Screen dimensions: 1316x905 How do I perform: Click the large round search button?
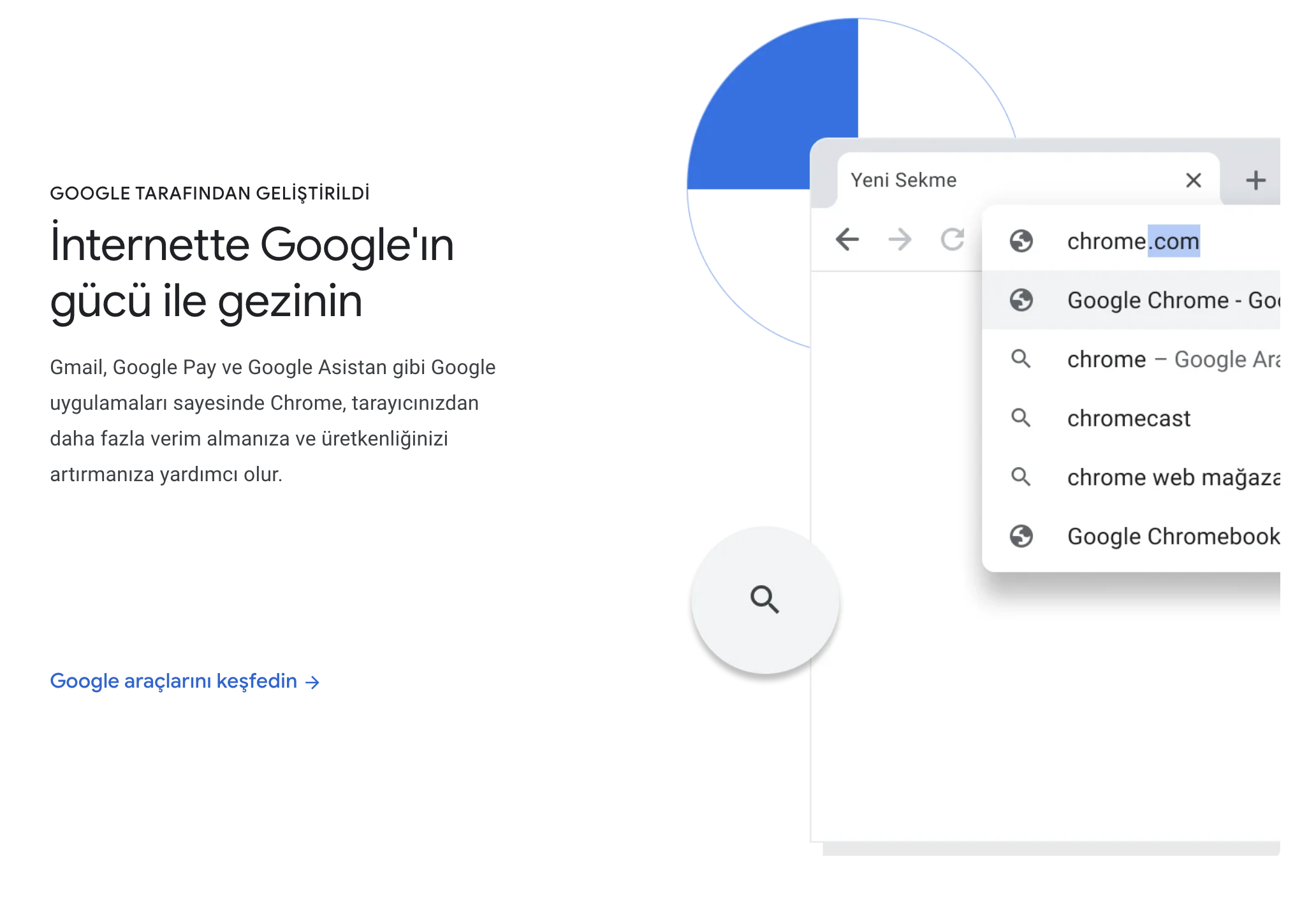click(765, 600)
